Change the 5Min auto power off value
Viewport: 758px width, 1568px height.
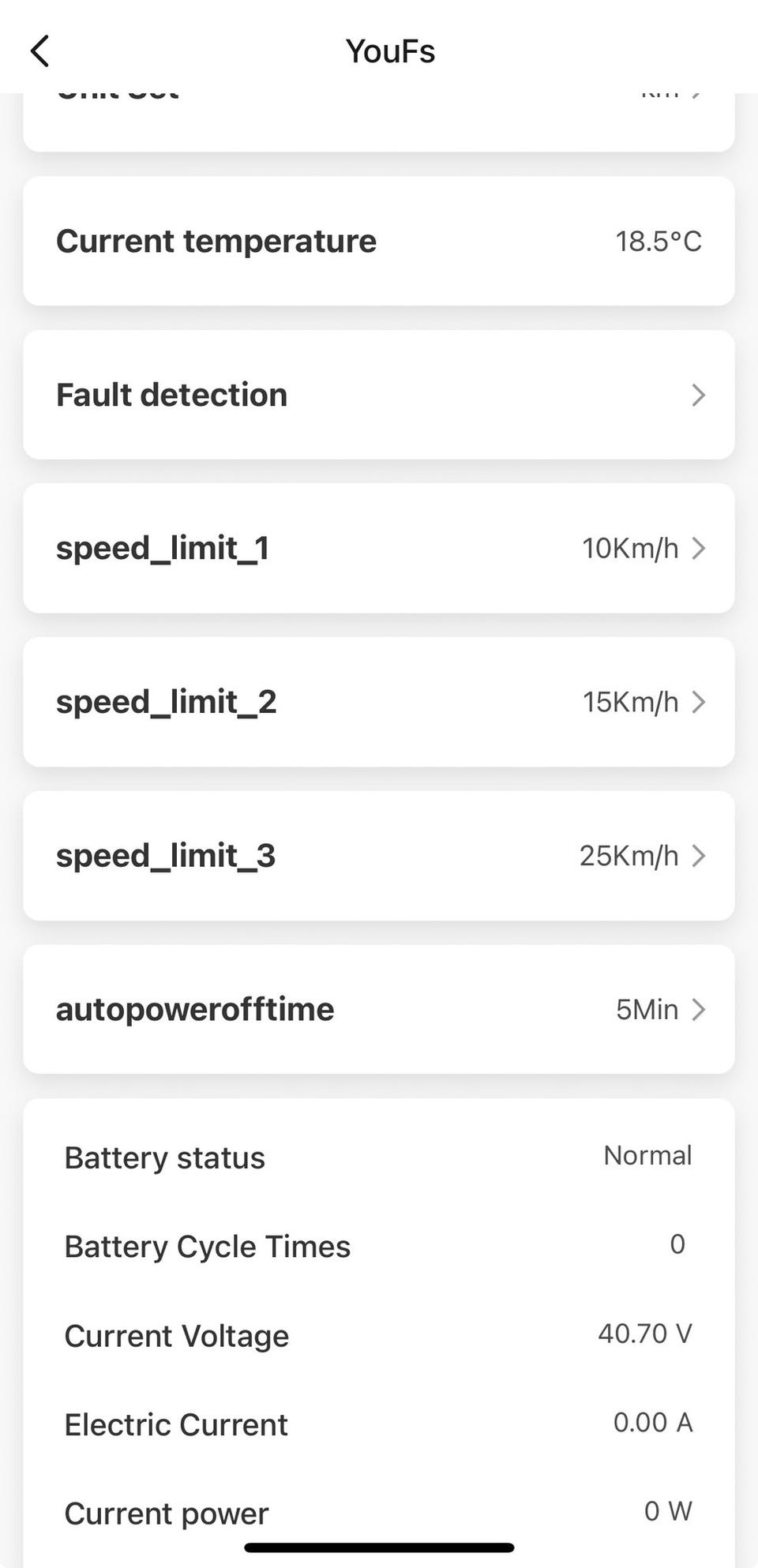pos(647,1009)
